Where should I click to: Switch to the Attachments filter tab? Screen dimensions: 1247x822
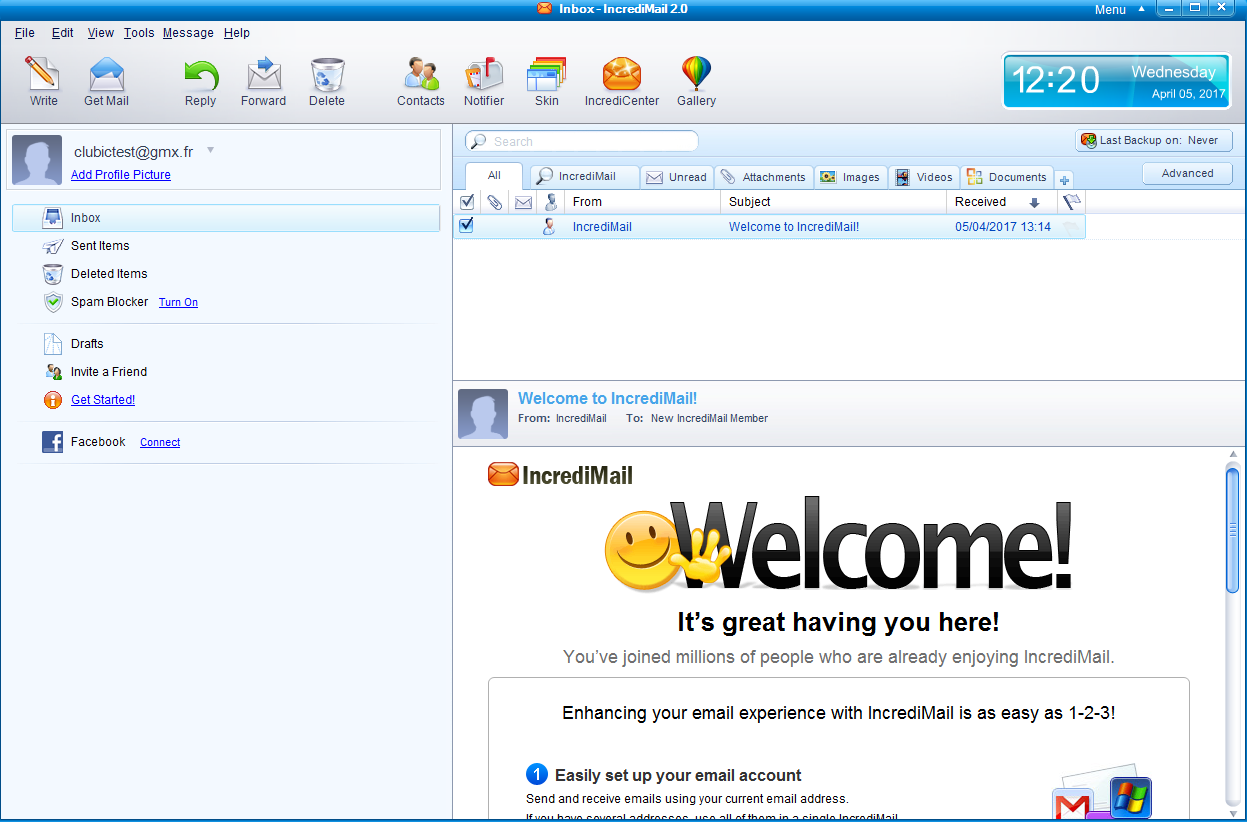(x=763, y=177)
